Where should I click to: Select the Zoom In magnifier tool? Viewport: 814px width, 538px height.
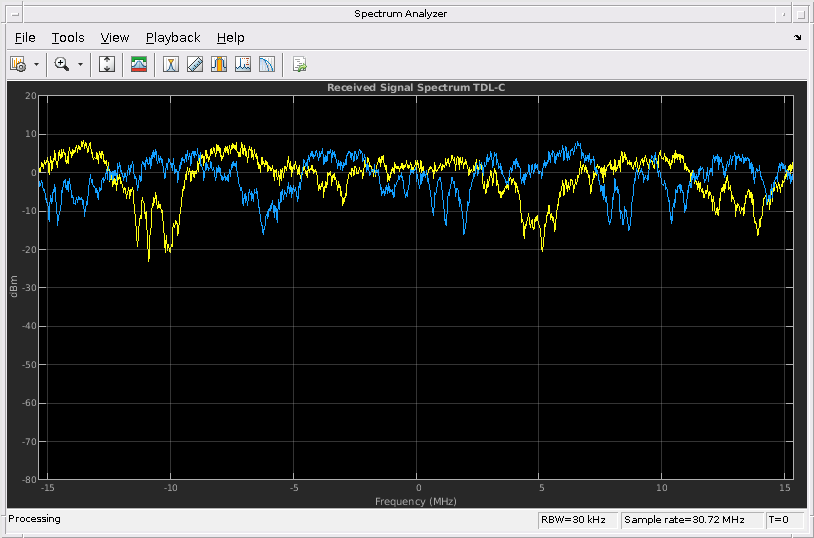(62, 64)
